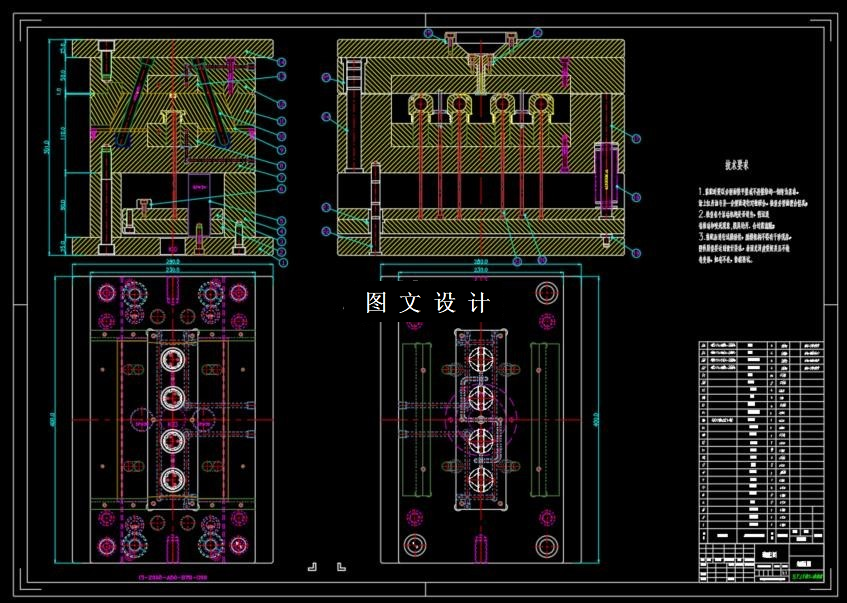Select part balloon 1 in left section view
847x603 pixels.
coord(284,263)
